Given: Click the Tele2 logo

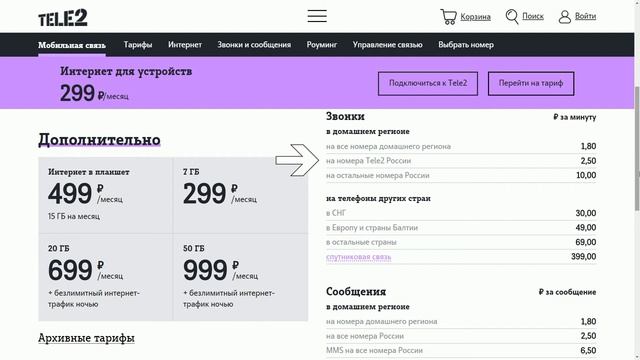Looking at the screenshot, I should 63,18.
